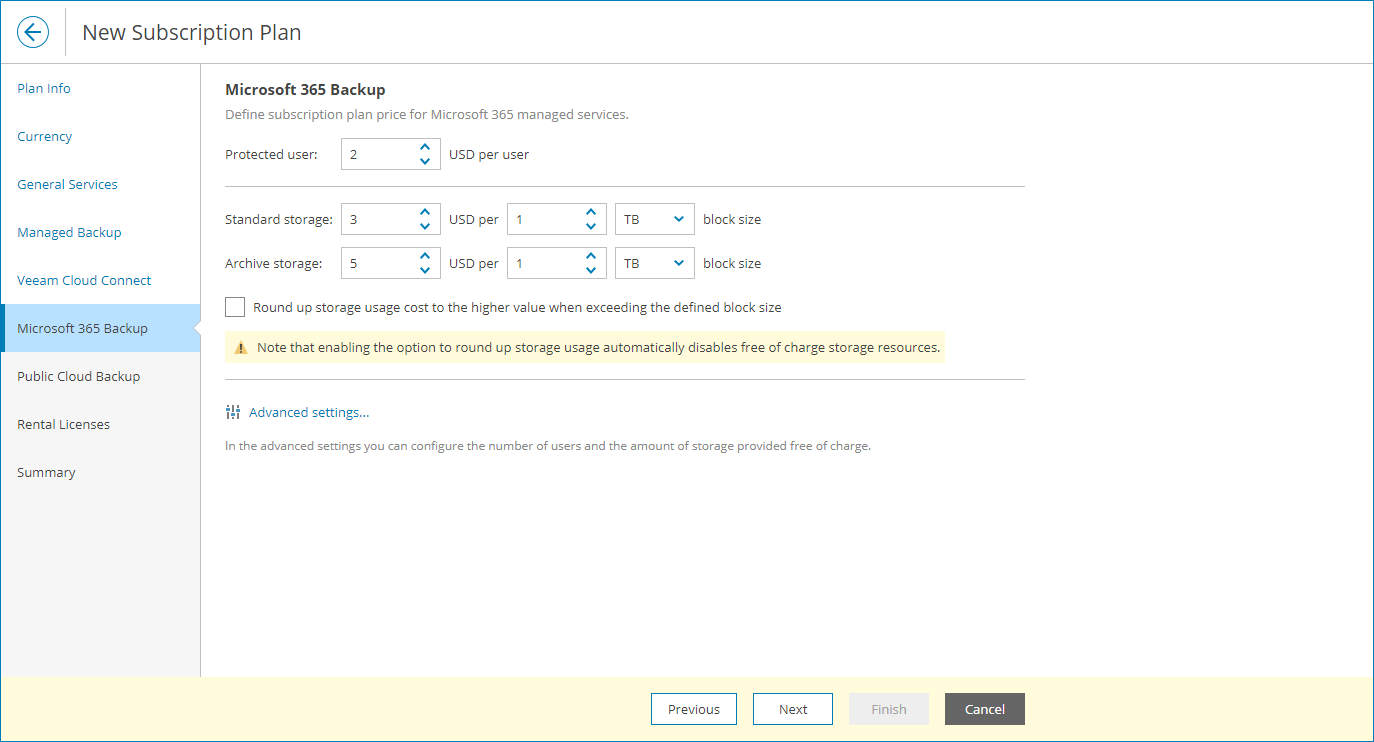Decrease Archive storage price with down arrow
This screenshot has height=742, width=1374.
[x=425, y=271]
